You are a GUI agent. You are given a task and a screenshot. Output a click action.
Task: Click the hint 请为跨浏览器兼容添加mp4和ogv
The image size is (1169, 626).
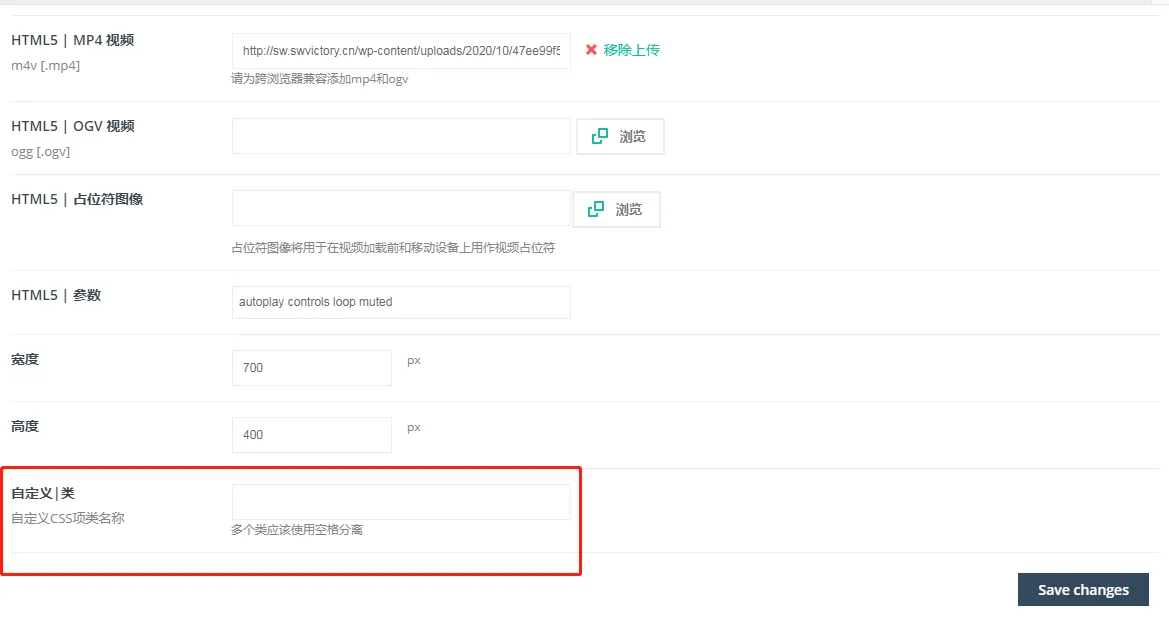[x=320, y=79]
